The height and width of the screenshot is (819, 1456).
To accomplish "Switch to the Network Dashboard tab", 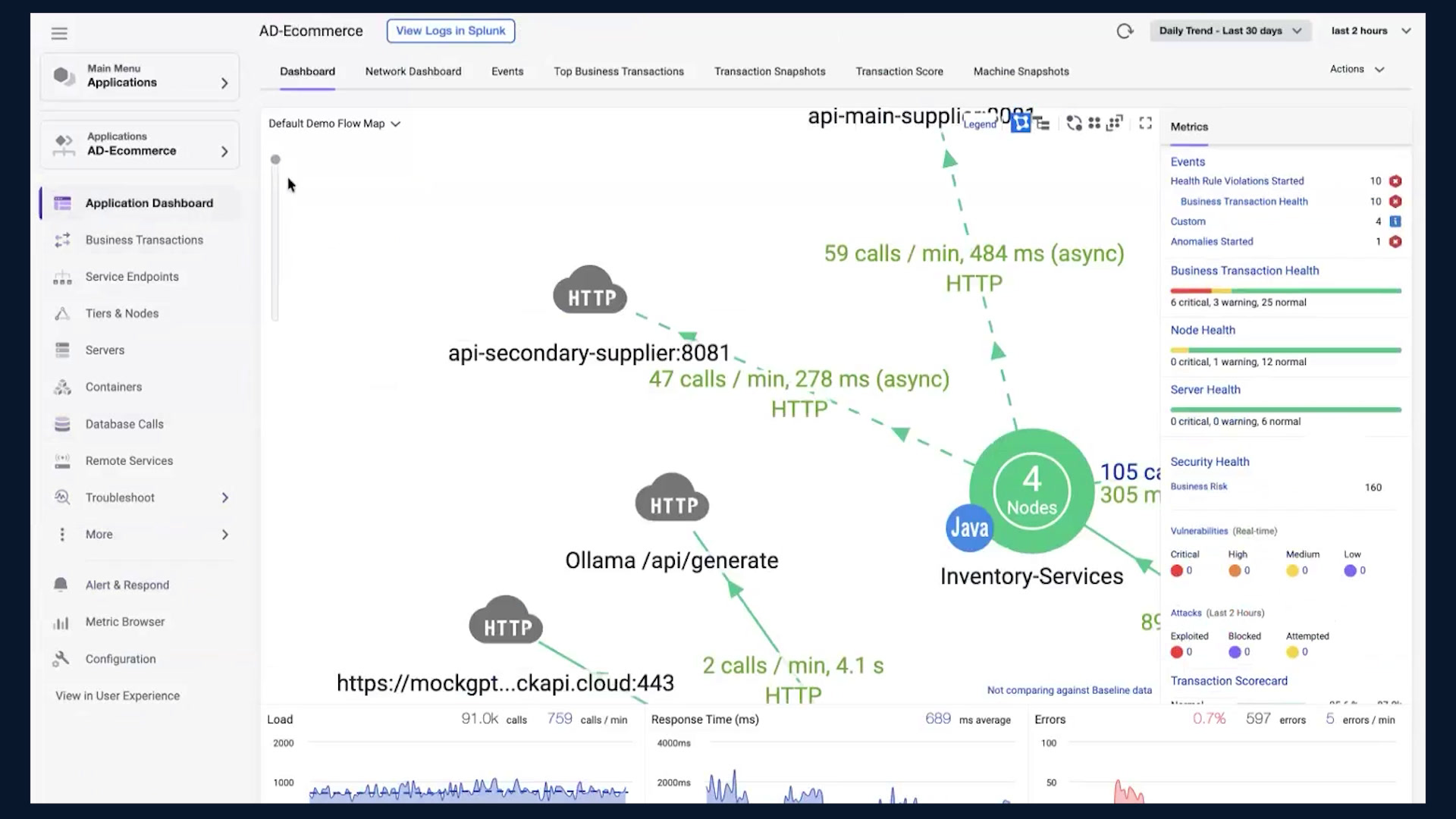I will [x=413, y=71].
